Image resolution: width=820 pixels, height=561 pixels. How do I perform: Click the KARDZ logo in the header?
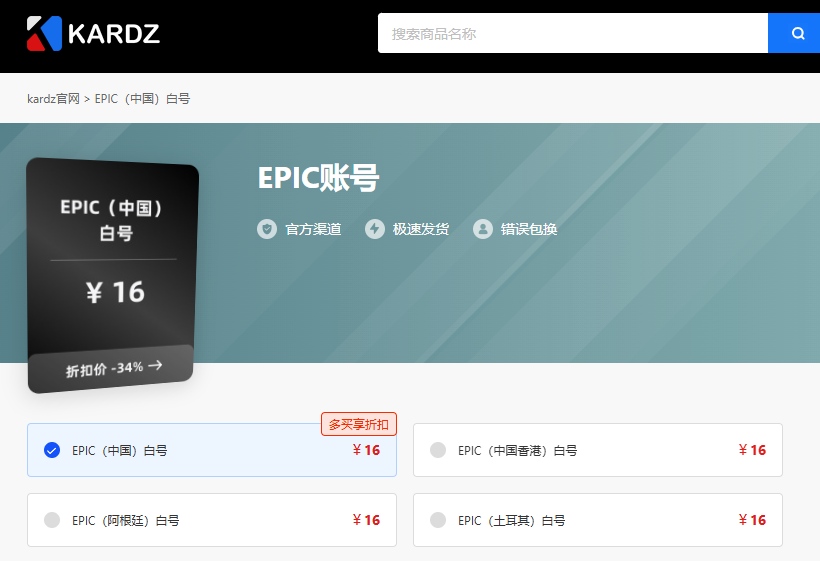pyautogui.click(x=93, y=33)
